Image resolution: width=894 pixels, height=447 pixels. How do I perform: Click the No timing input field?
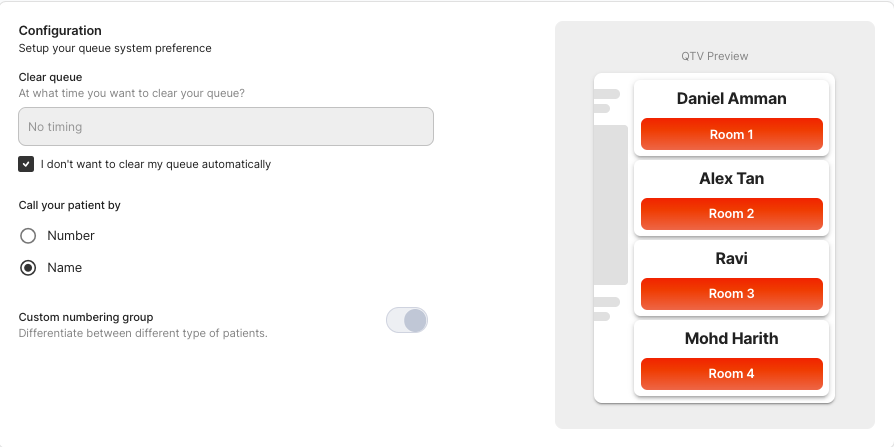click(226, 127)
